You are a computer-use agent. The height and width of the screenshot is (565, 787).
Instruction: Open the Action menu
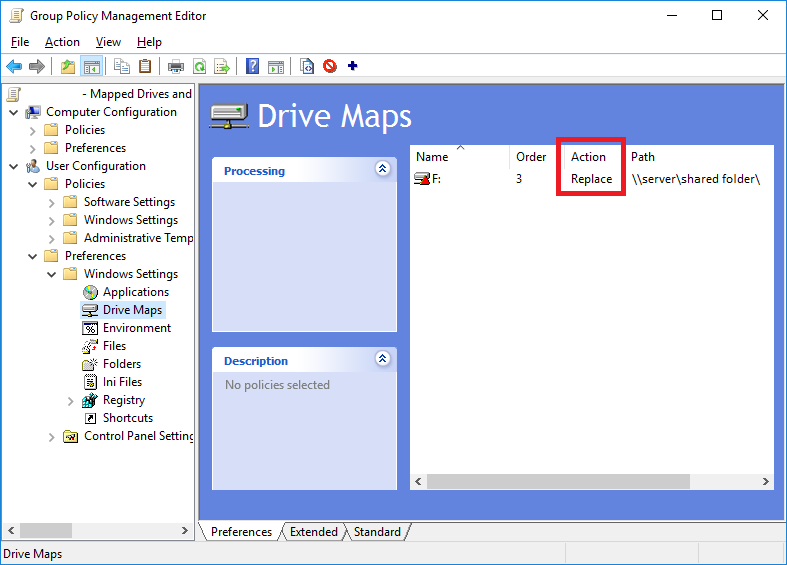click(x=62, y=42)
